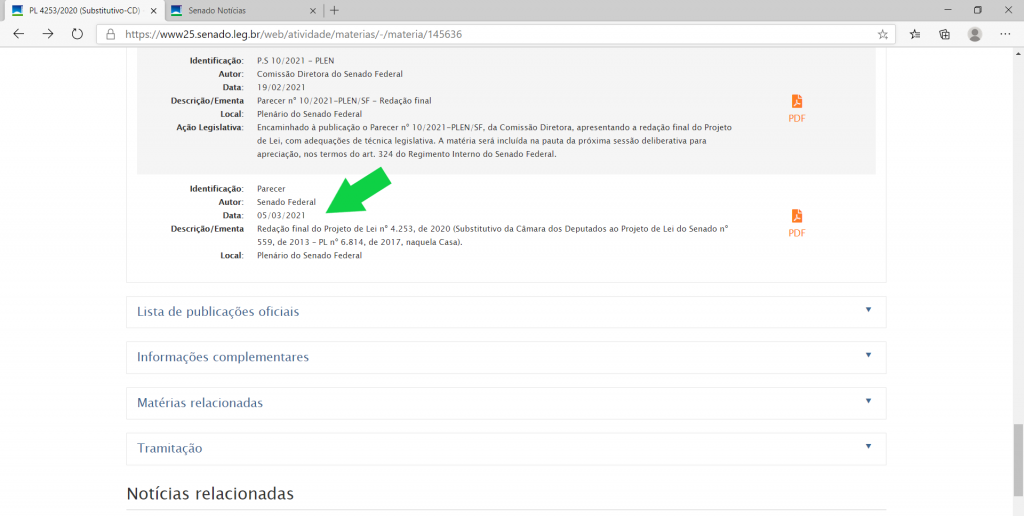Image resolution: width=1024 pixels, height=516 pixels.
Task: Go back to the previous page
Action: click(18, 34)
